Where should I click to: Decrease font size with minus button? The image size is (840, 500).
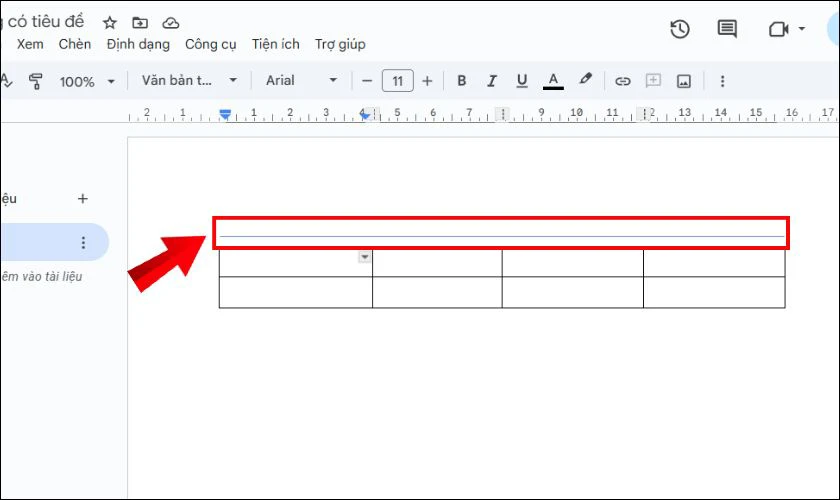(x=367, y=81)
